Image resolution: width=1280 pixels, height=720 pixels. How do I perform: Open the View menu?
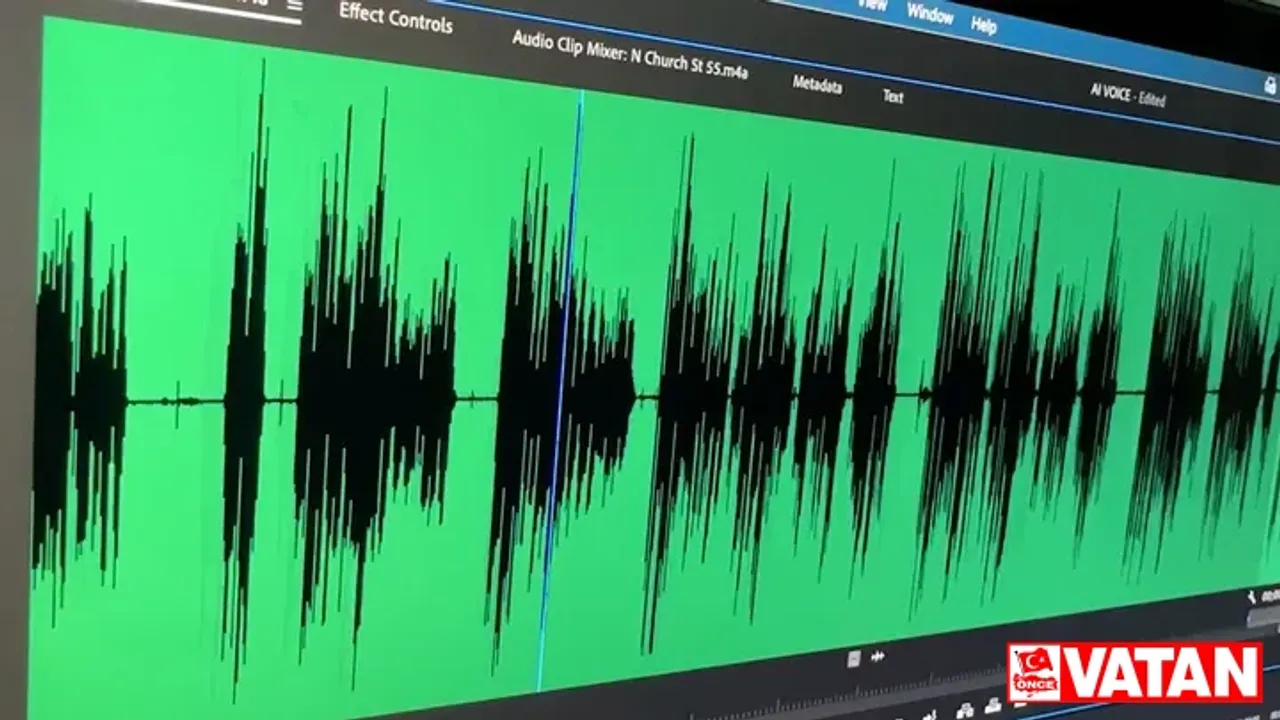(x=872, y=5)
